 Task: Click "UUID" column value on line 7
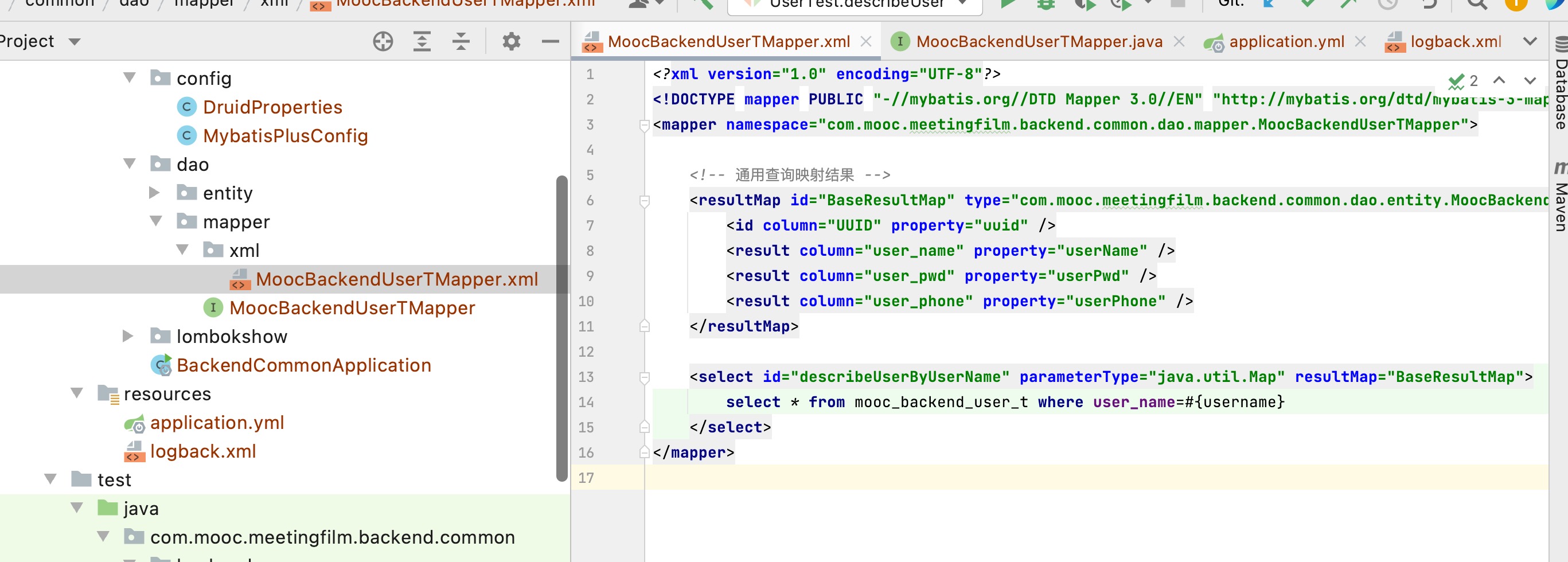click(x=854, y=225)
